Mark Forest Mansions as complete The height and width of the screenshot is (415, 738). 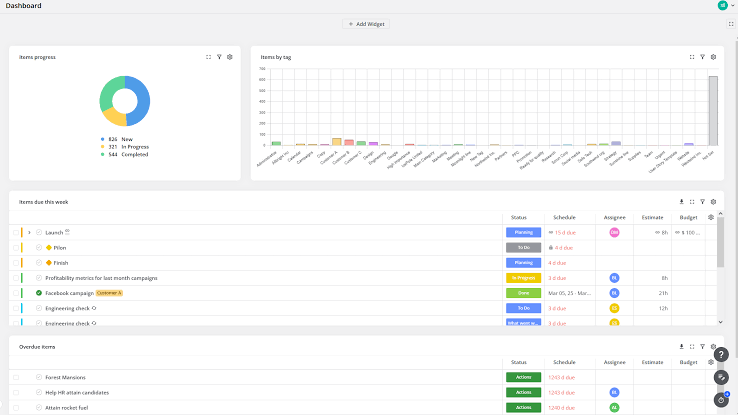pyautogui.click(x=39, y=377)
